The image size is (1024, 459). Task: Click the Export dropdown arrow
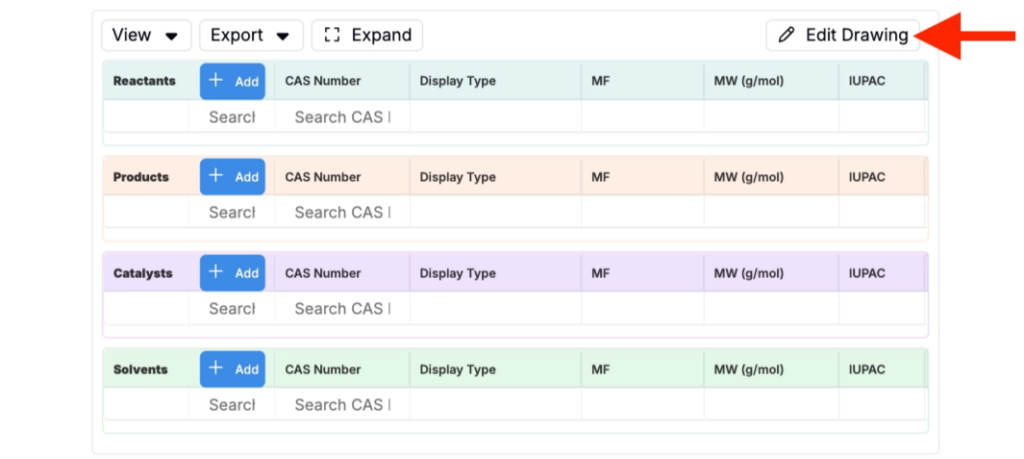[283, 37]
